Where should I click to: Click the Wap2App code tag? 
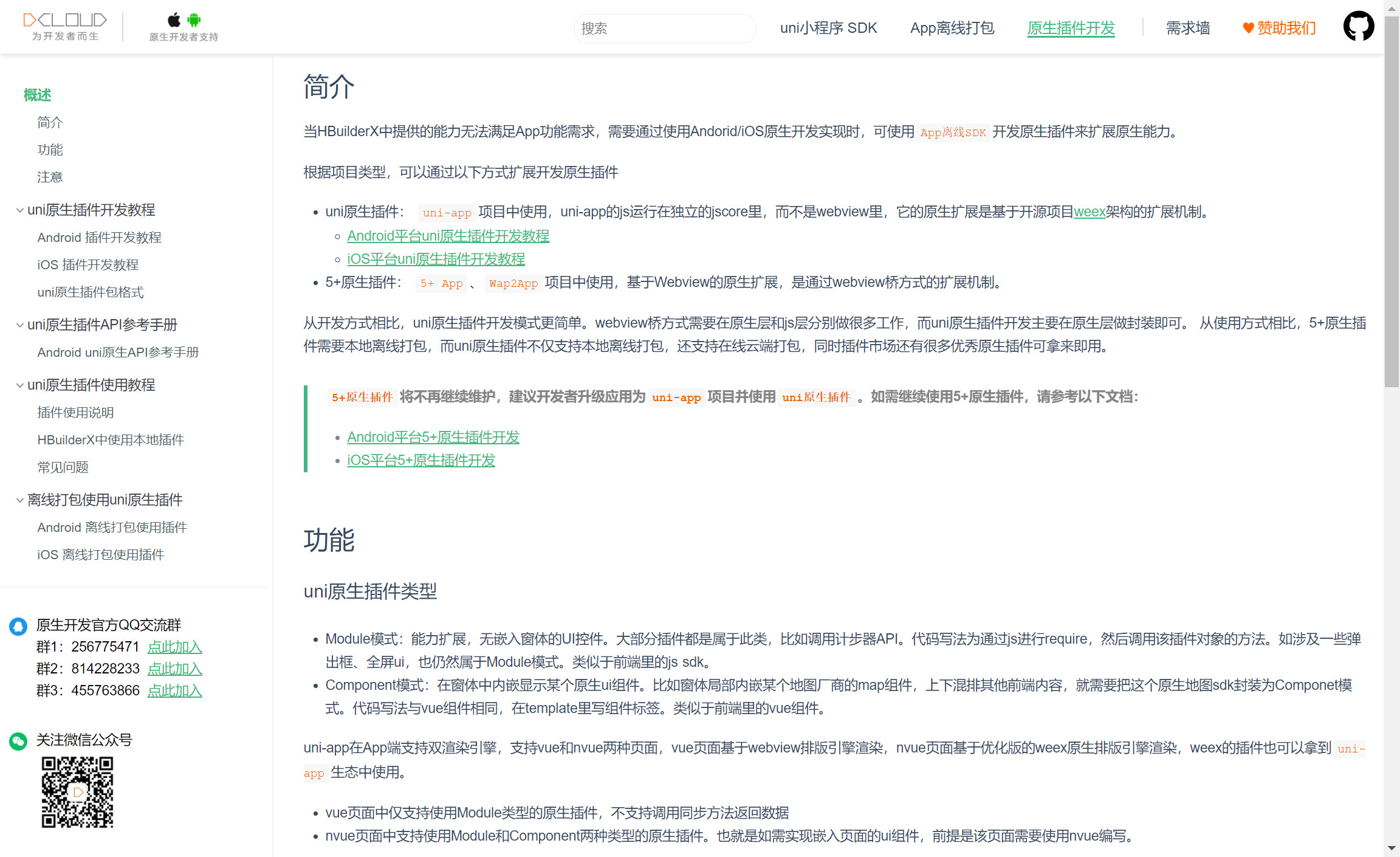[x=513, y=283]
